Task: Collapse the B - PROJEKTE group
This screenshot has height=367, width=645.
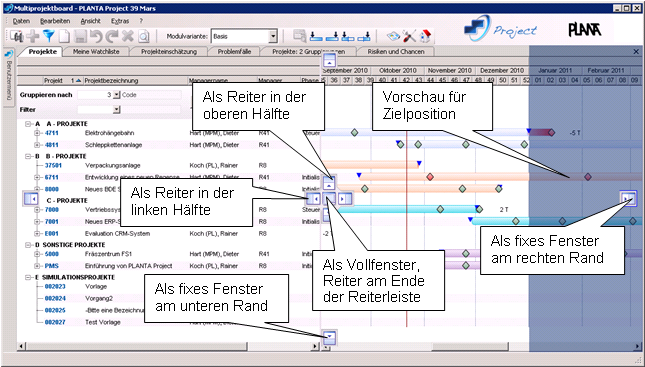Action: point(29,156)
